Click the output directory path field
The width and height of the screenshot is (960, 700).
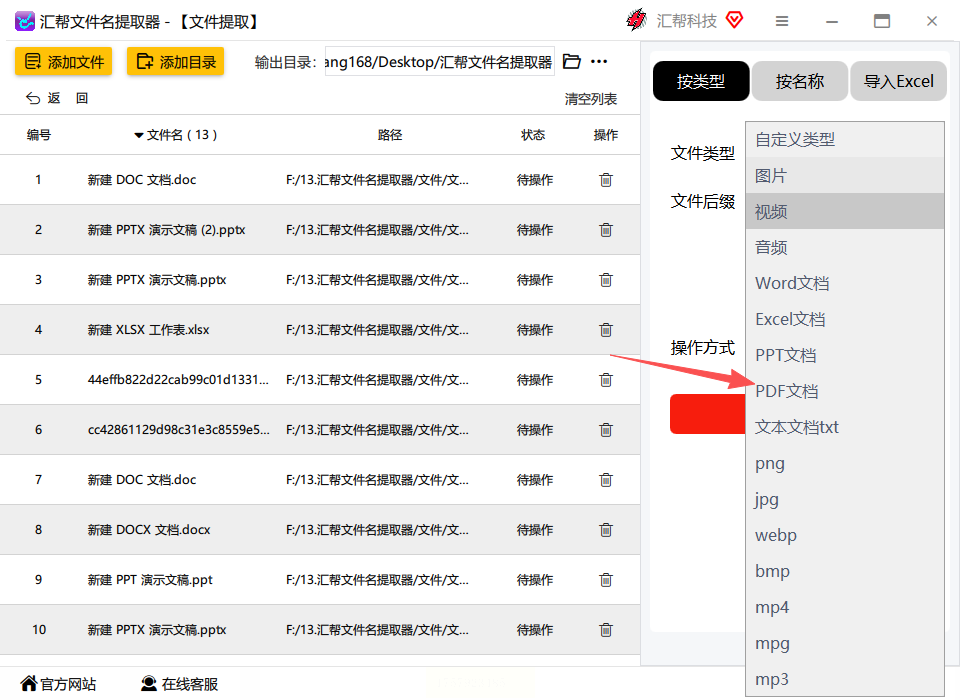point(440,61)
